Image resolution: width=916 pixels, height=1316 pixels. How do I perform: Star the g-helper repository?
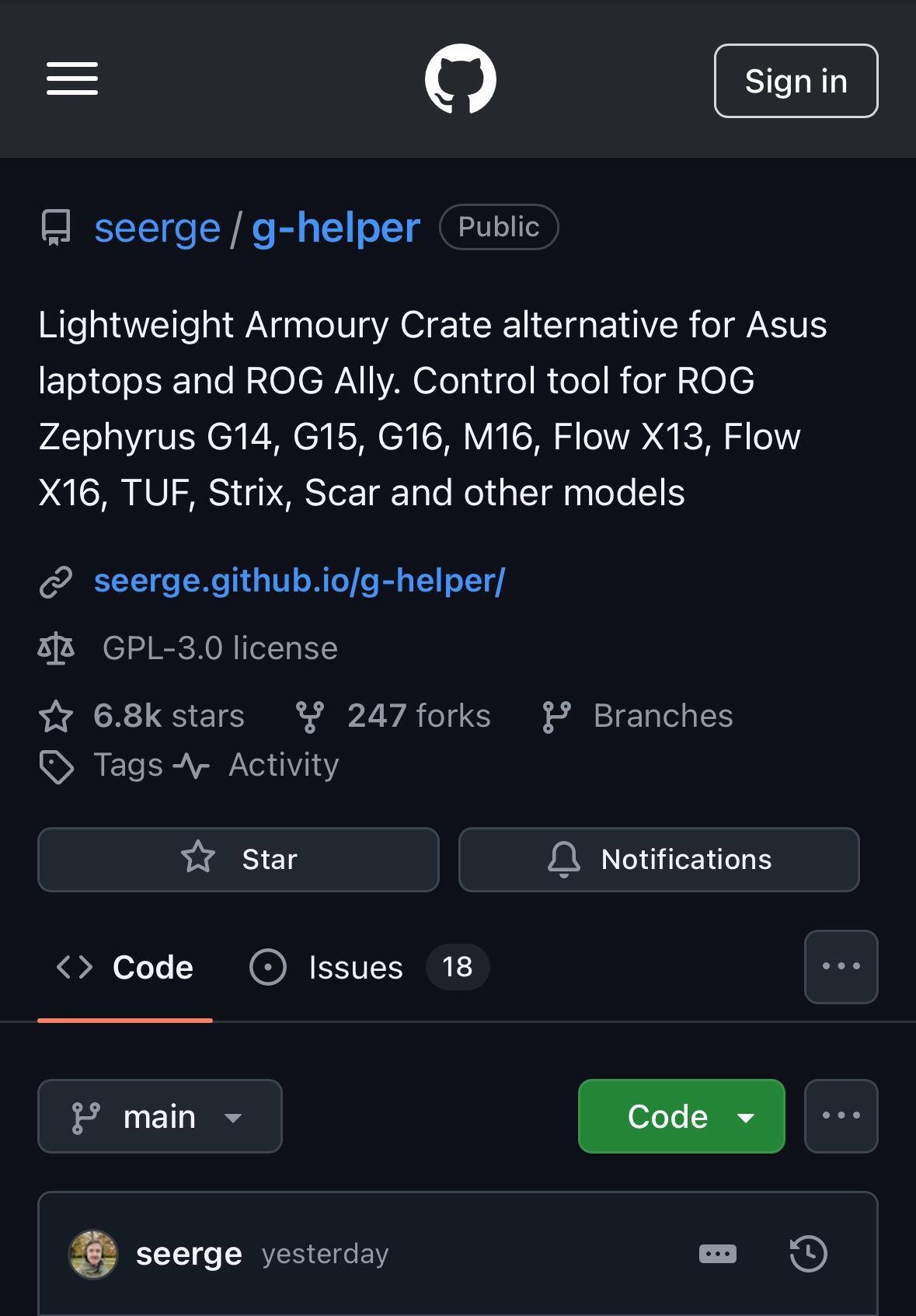[x=239, y=859]
